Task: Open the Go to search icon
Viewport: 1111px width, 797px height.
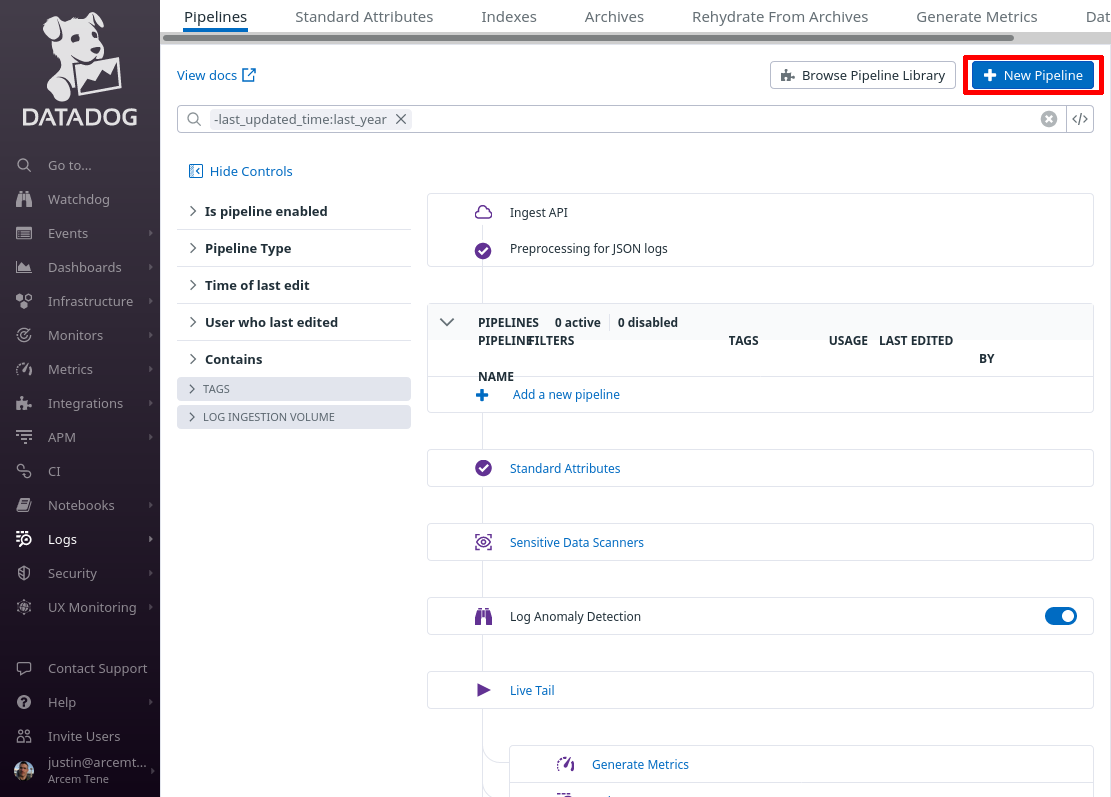Action: (24, 165)
